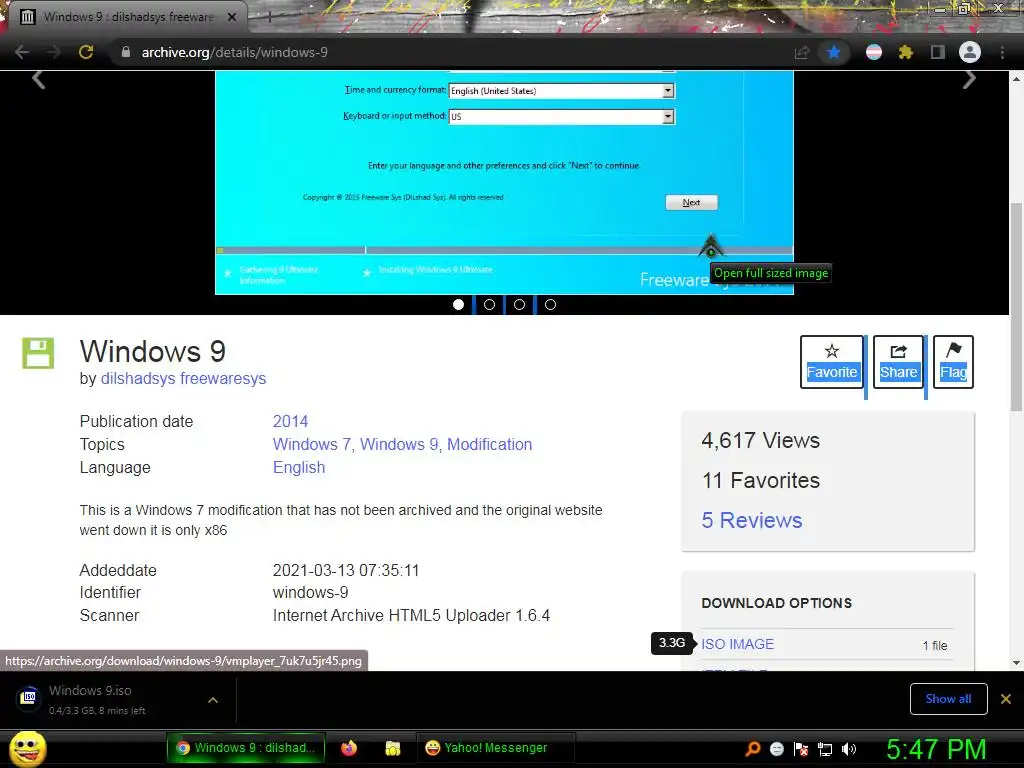Open the Windows 9 topic link
The width and height of the screenshot is (1024, 768).
pyautogui.click(x=399, y=444)
